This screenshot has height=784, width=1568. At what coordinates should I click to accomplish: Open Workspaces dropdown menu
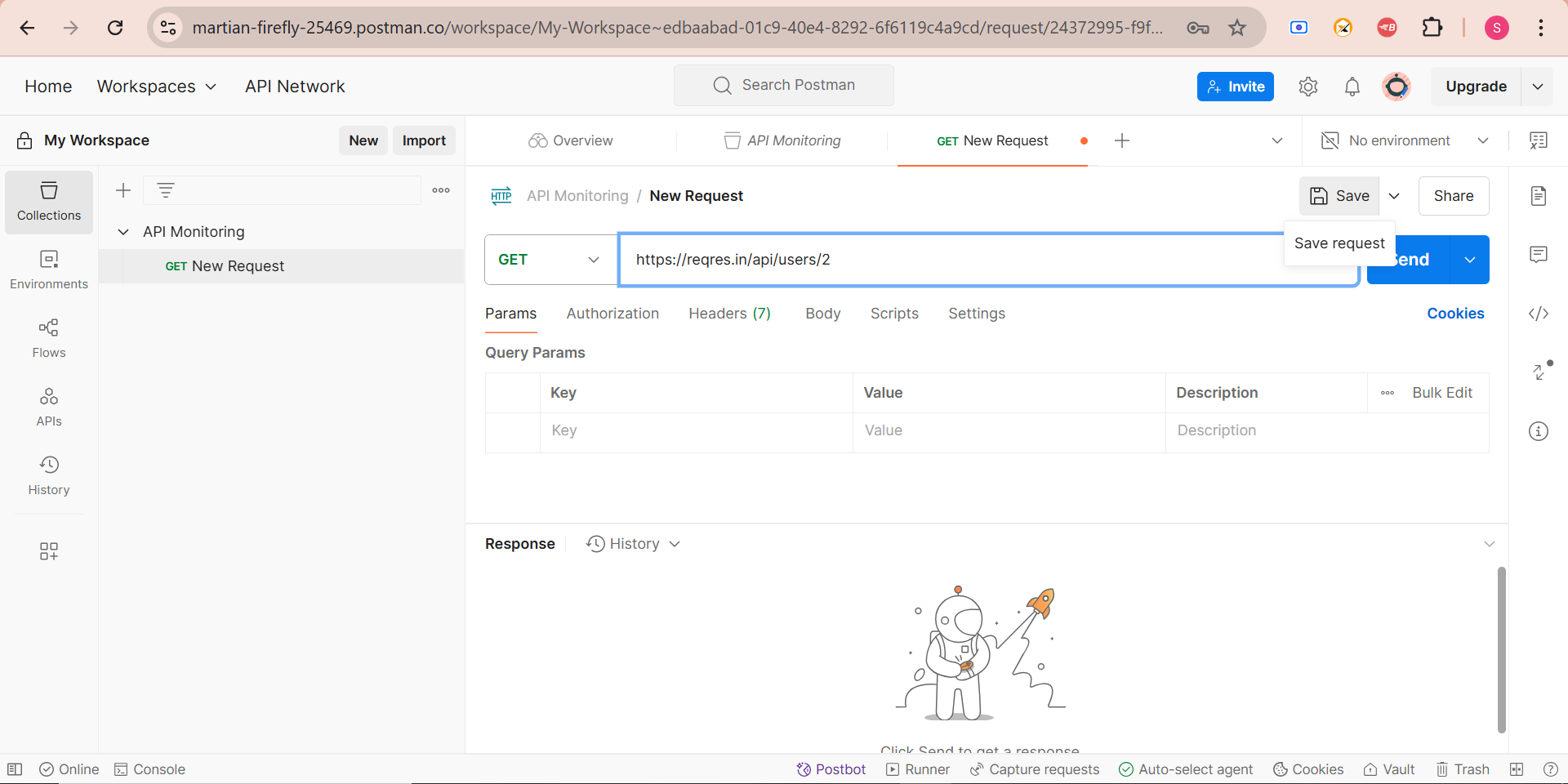tap(156, 87)
